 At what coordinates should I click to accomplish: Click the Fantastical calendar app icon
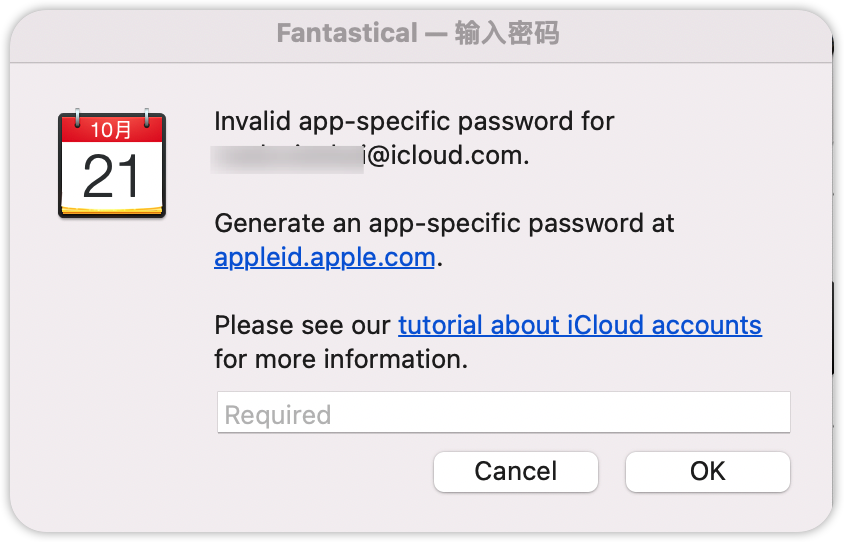click(x=112, y=164)
